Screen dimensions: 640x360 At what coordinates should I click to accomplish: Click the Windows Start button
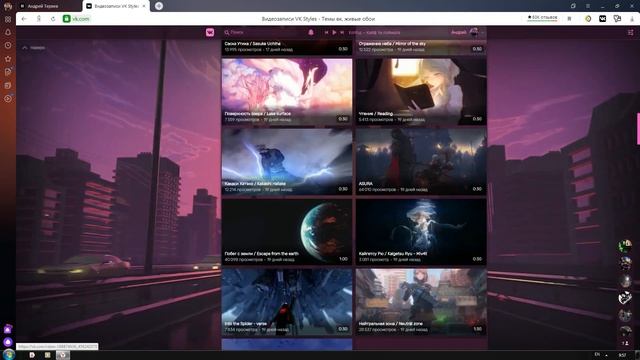9,354
